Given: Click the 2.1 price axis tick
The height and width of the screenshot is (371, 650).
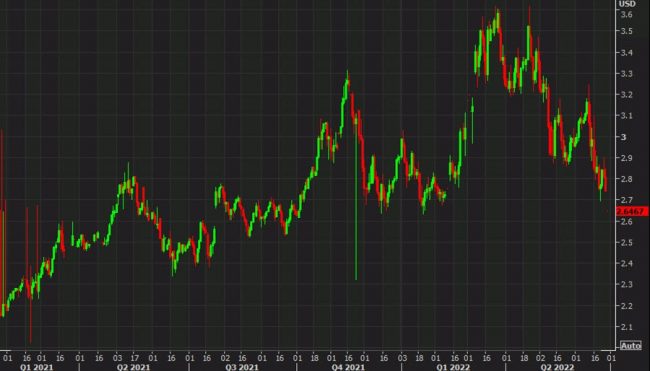Looking at the screenshot, I should click(x=626, y=327).
